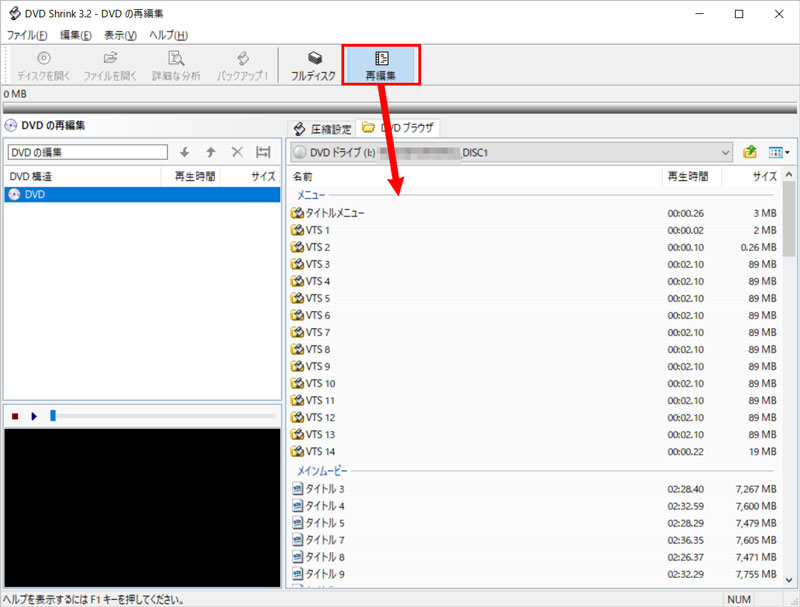Remove selected title using the X icon
Image resolution: width=800 pixels, height=607 pixels.
click(236, 152)
